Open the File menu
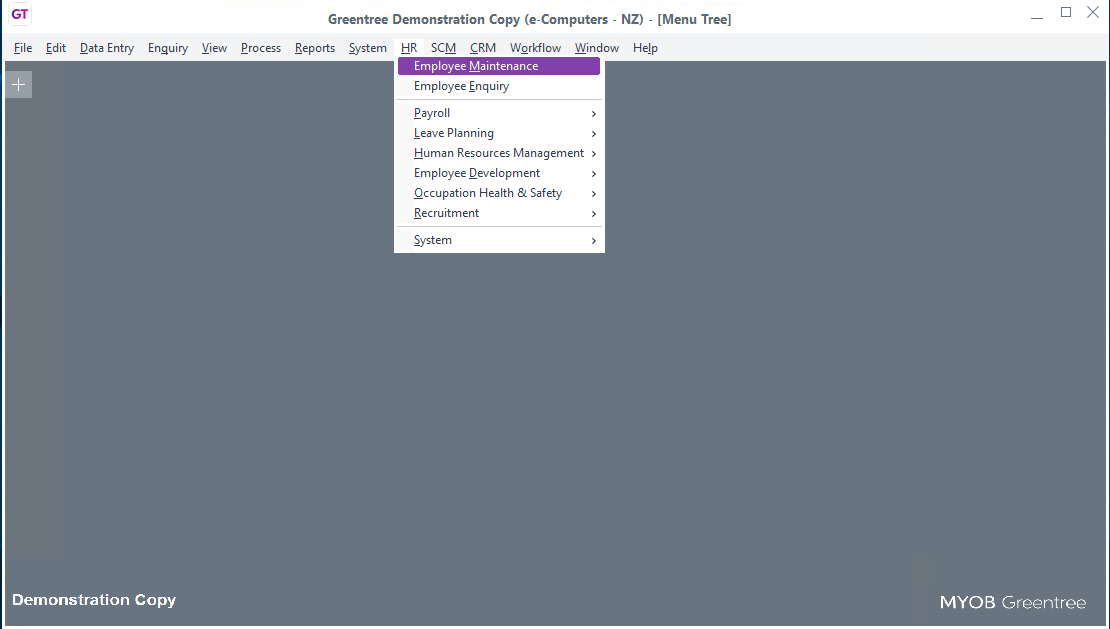 pos(23,48)
